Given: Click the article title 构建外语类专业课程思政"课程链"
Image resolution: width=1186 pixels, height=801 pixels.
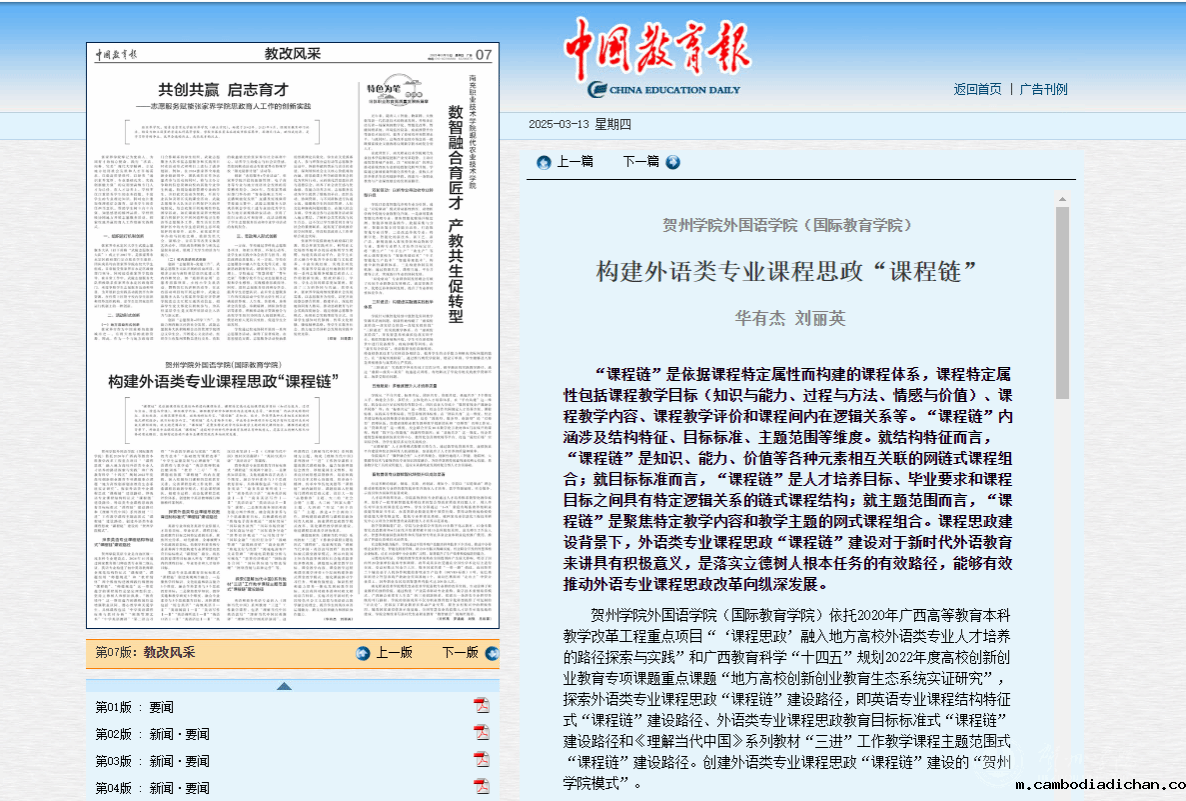Looking at the screenshot, I should tap(787, 271).
